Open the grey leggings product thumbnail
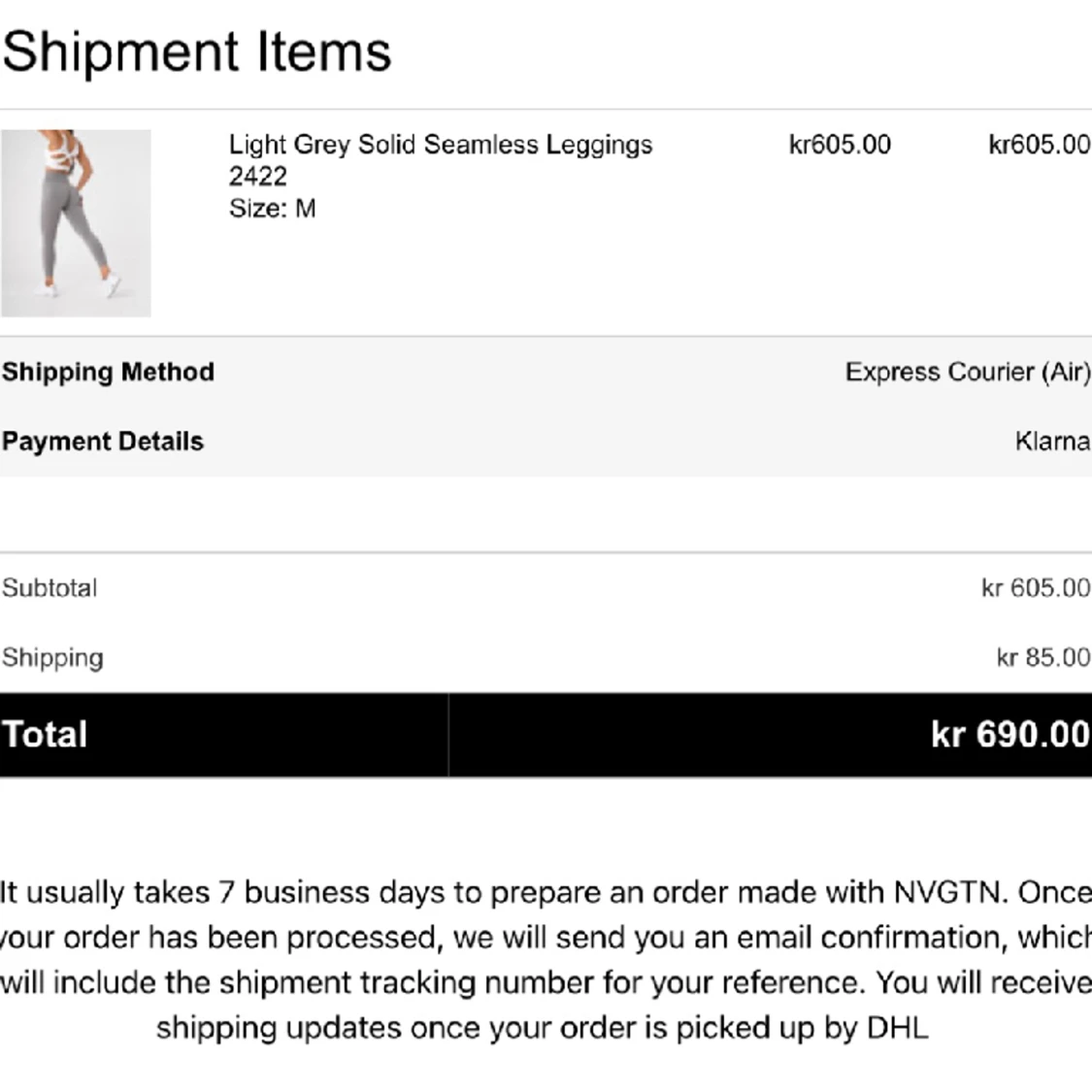The image size is (1092, 1092). (76, 223)
